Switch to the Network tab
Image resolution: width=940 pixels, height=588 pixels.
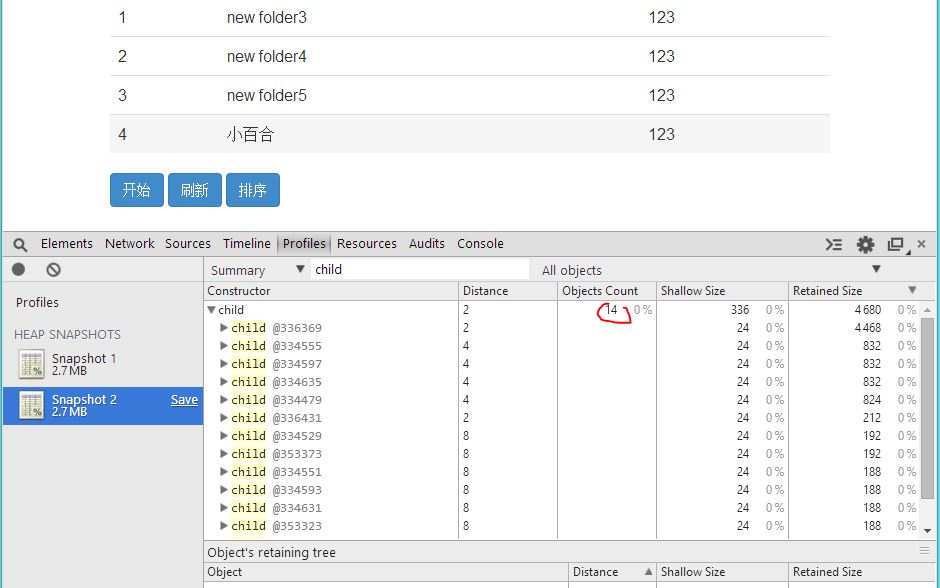[129, 244]
